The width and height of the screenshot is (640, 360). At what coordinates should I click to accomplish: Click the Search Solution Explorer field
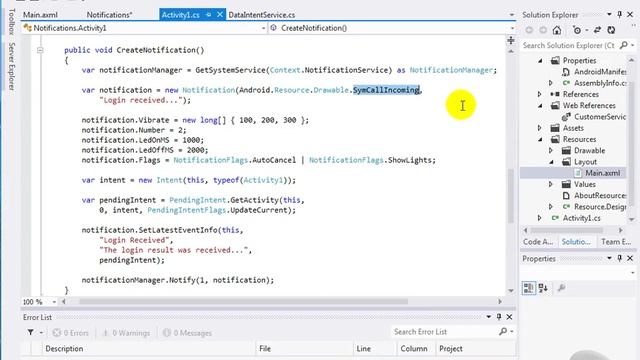(x=569, y=46)
